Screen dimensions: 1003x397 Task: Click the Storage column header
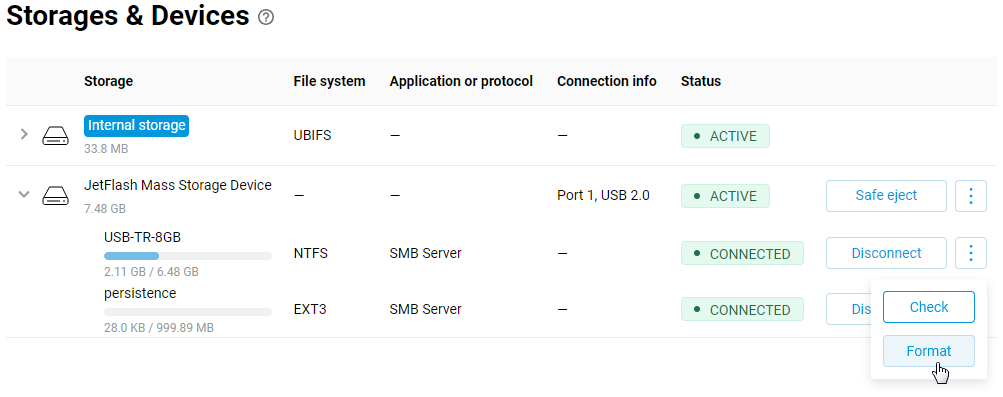(108, 81)
